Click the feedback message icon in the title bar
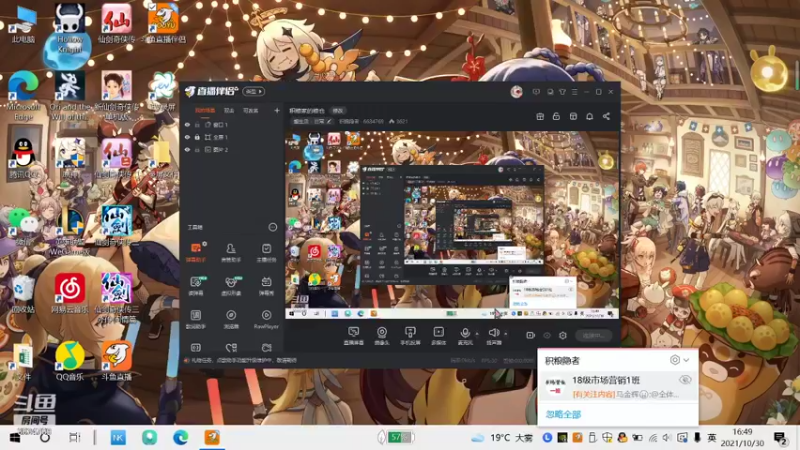Viewport: 800px width, 450px height. (x=536, y=92)
